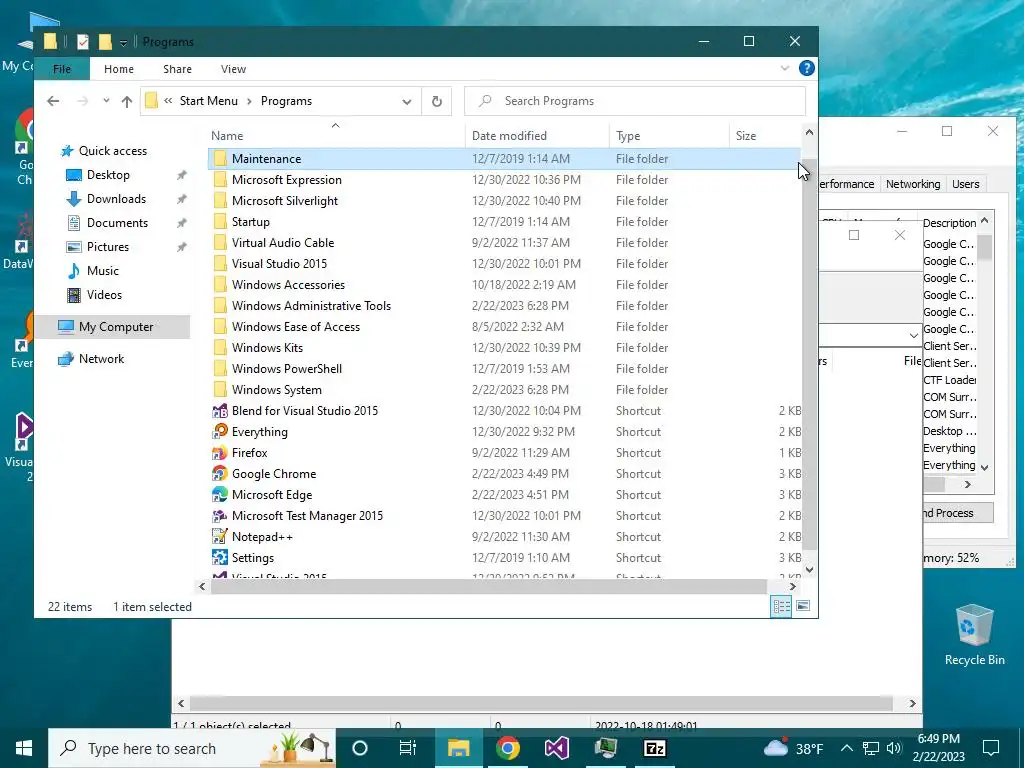The height and width of the screenshot is (768, 1024).
Task: Switch to the Users tab in Task Manager
Action: 965,184
